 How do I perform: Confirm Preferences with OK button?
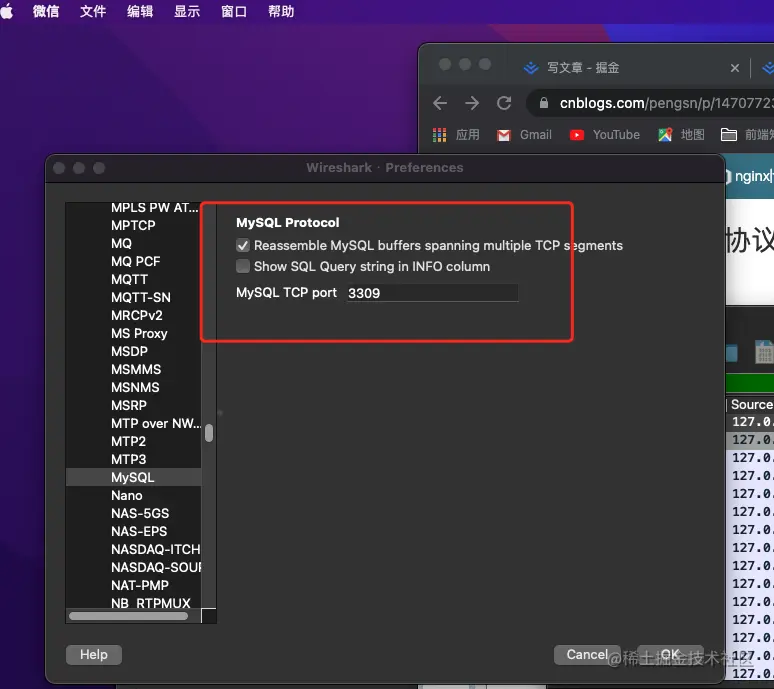coord(670,654)
